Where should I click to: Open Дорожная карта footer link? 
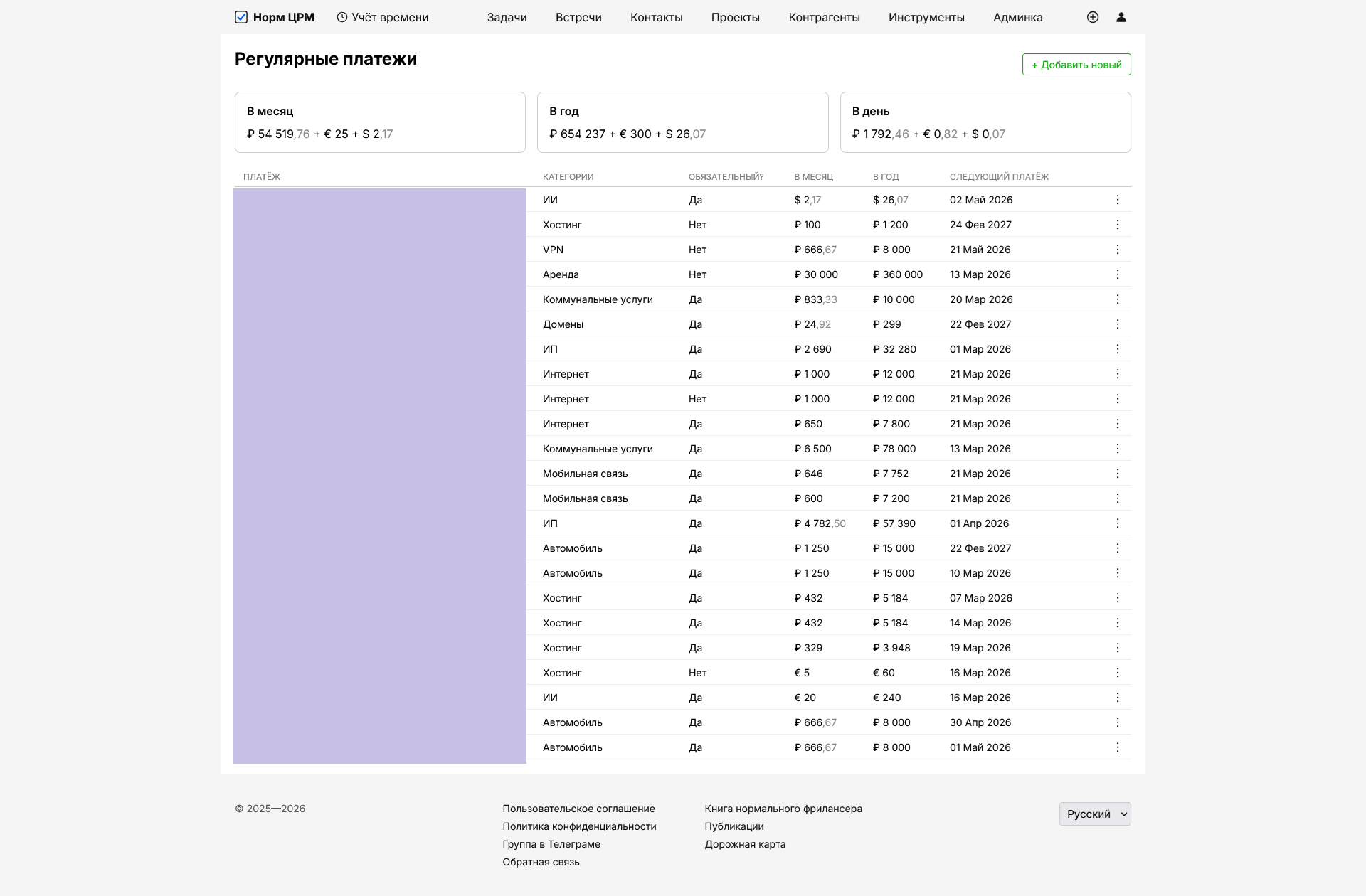(745, 844)
